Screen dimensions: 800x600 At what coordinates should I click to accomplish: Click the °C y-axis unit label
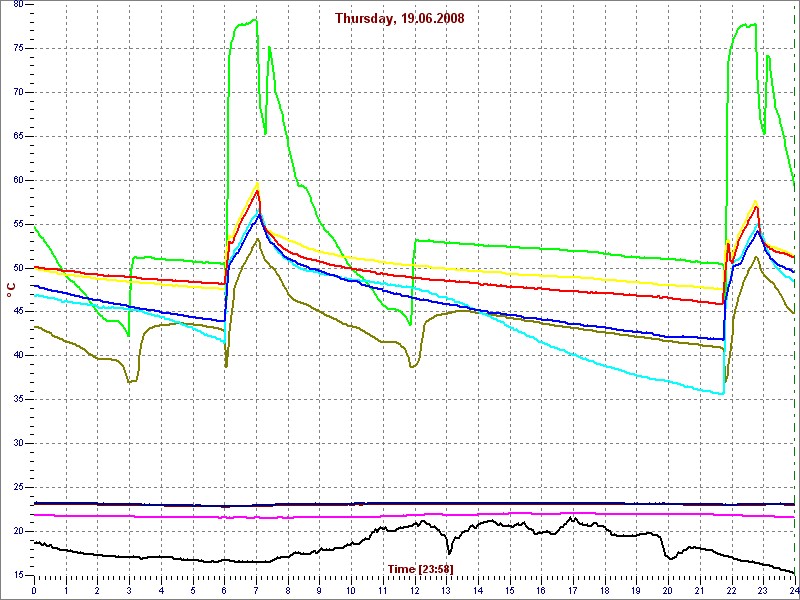[x=11, y=289]
